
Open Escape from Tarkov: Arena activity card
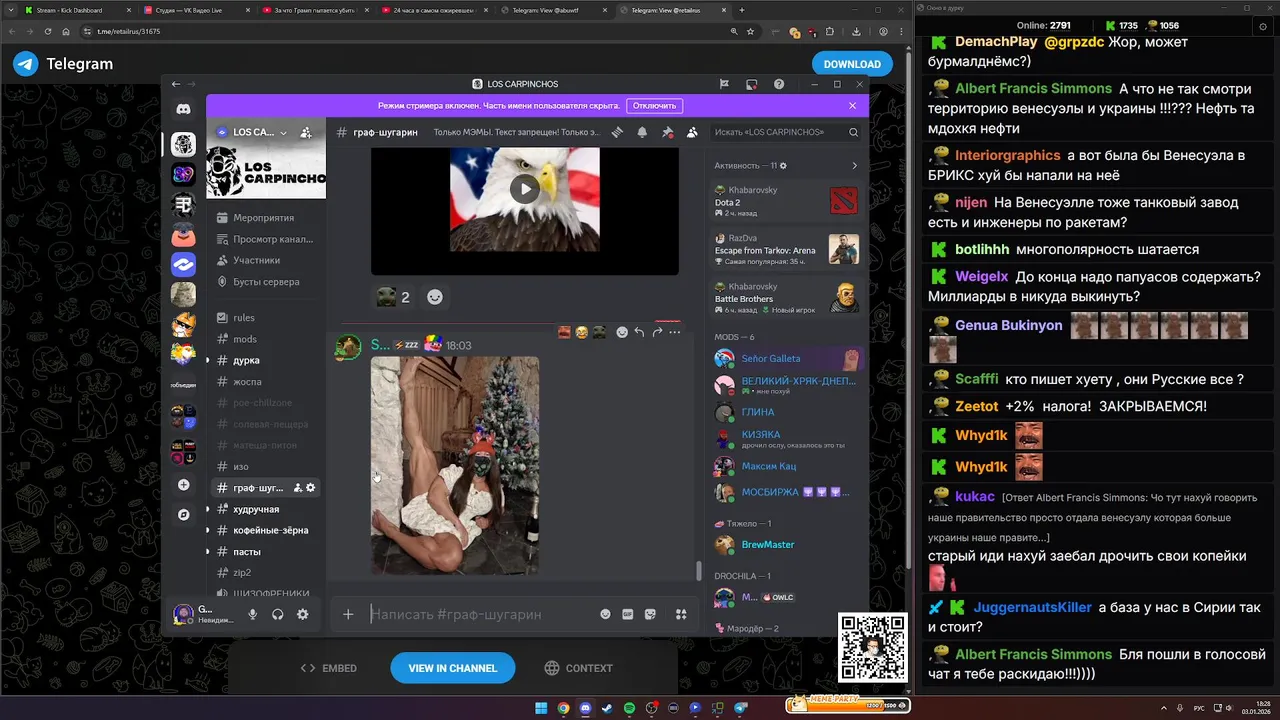(x=786, y=249)
